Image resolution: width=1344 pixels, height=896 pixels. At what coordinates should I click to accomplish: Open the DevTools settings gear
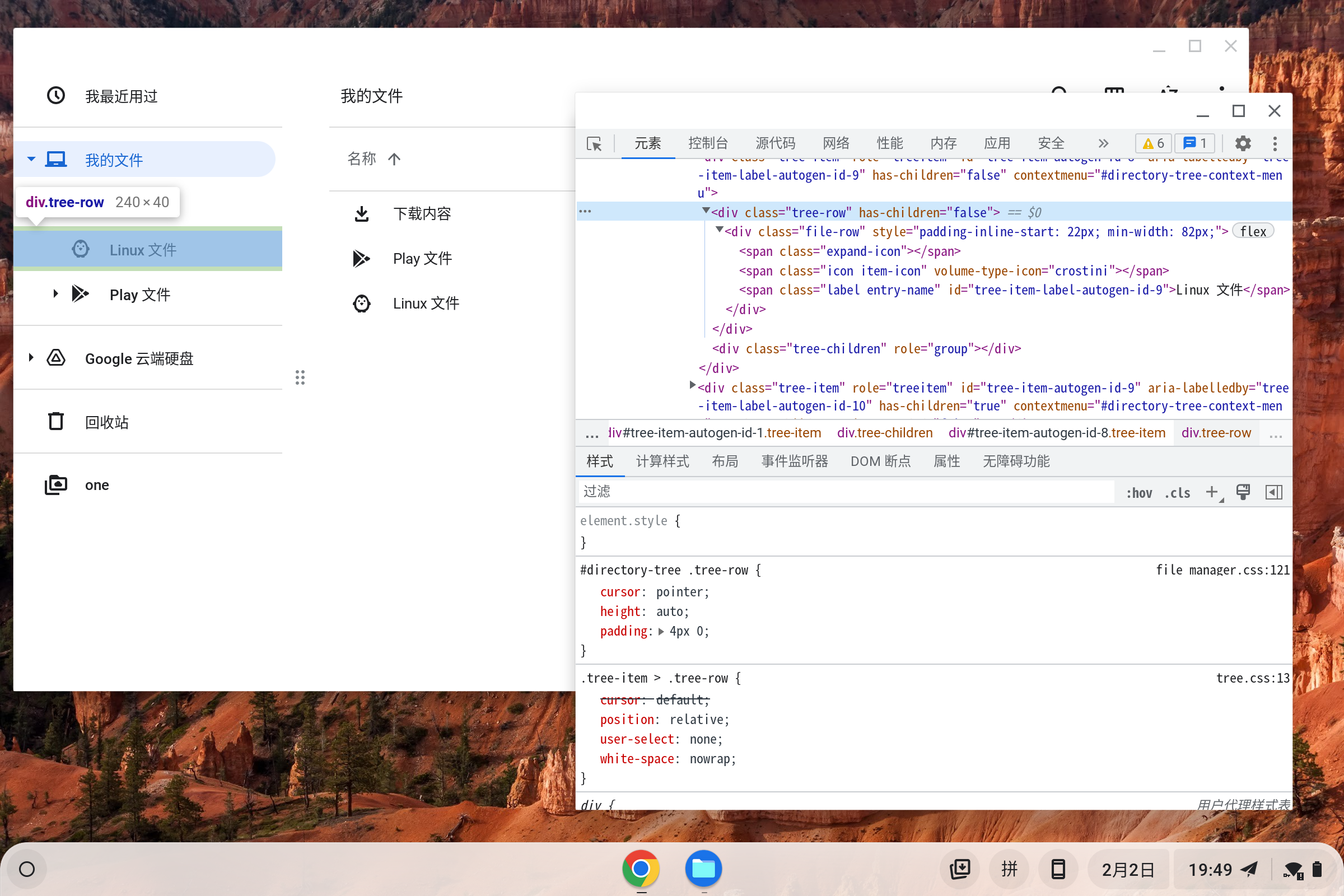(1243, 143)
